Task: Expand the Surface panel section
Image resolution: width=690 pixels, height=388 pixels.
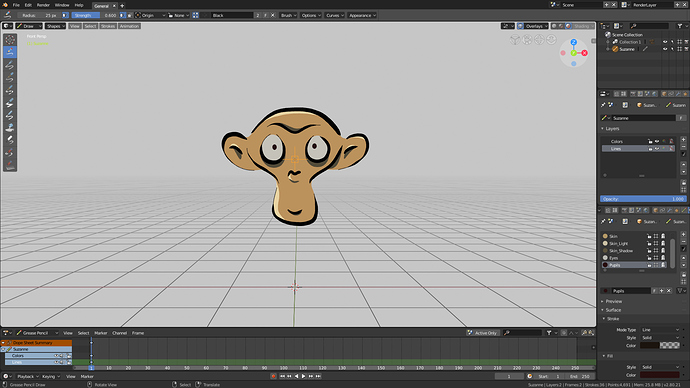Action: click(x=613, y=310)
